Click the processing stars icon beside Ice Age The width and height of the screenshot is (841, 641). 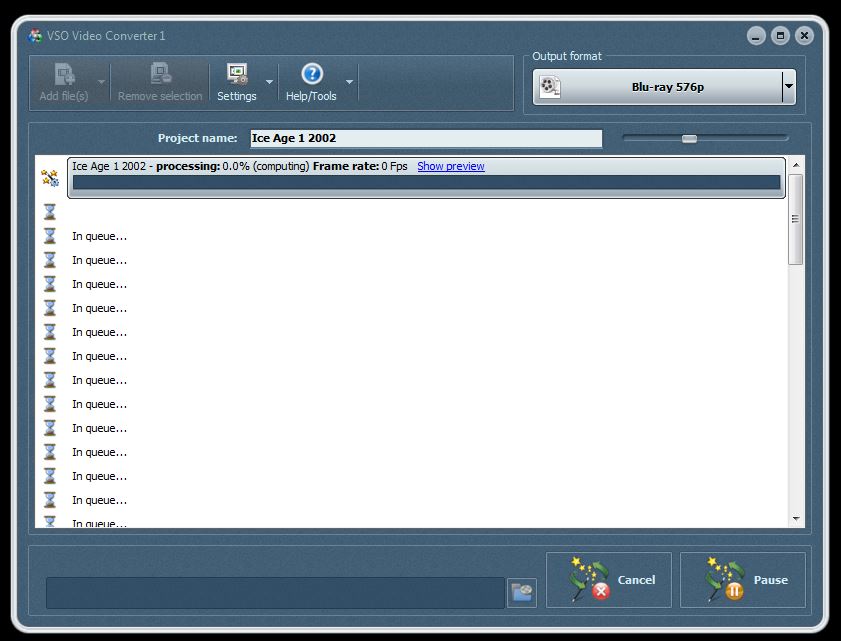click(50, 178)
